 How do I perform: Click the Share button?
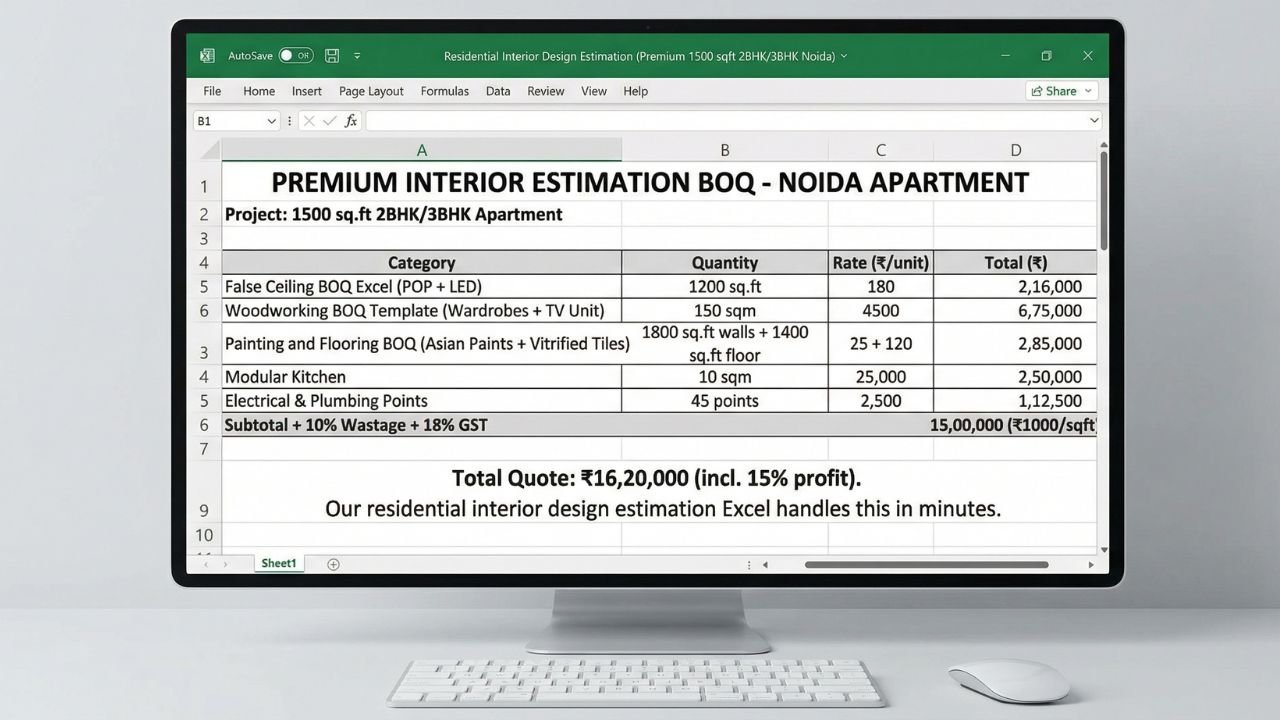point(1061,91)
